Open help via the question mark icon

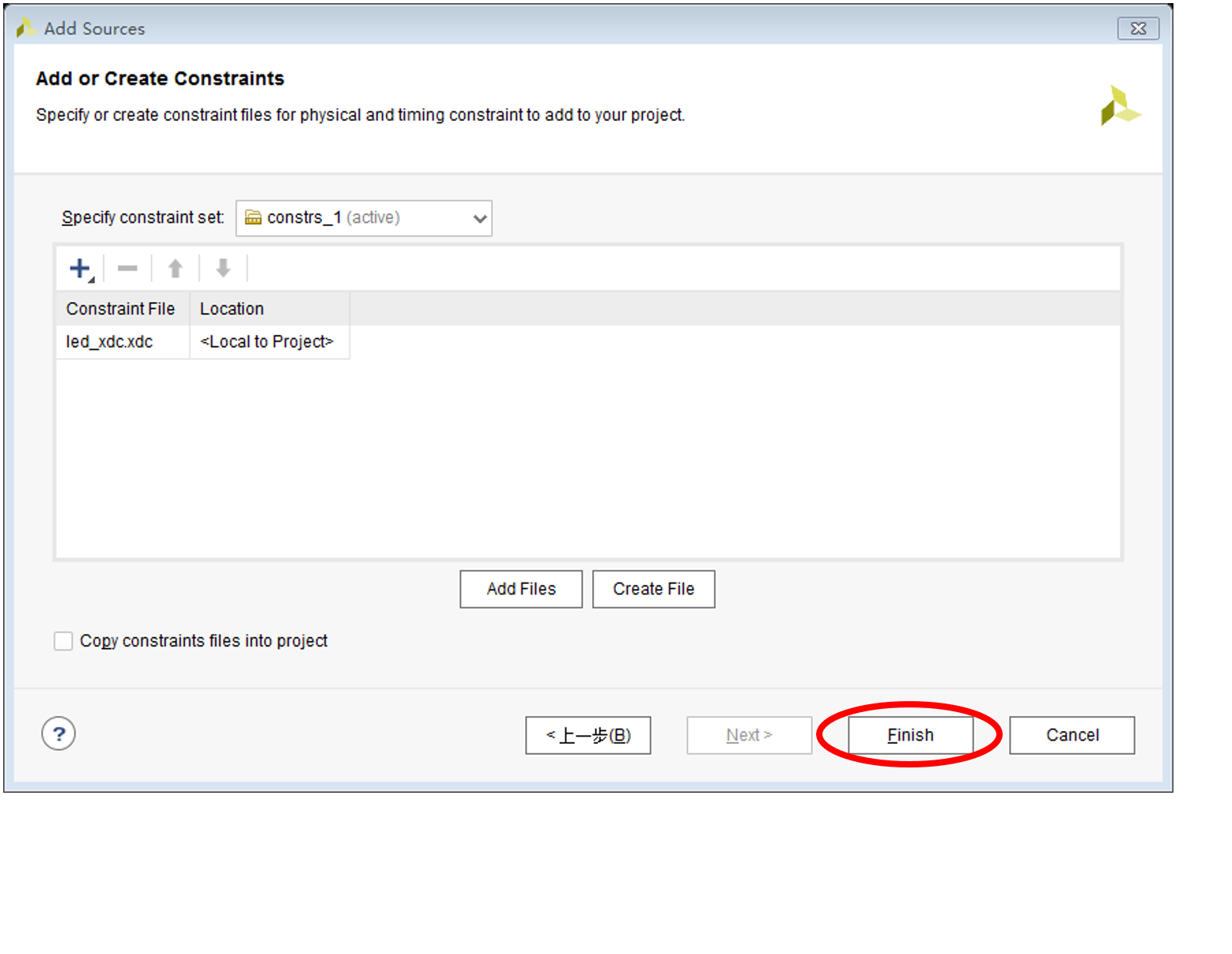tap(59, 733)
